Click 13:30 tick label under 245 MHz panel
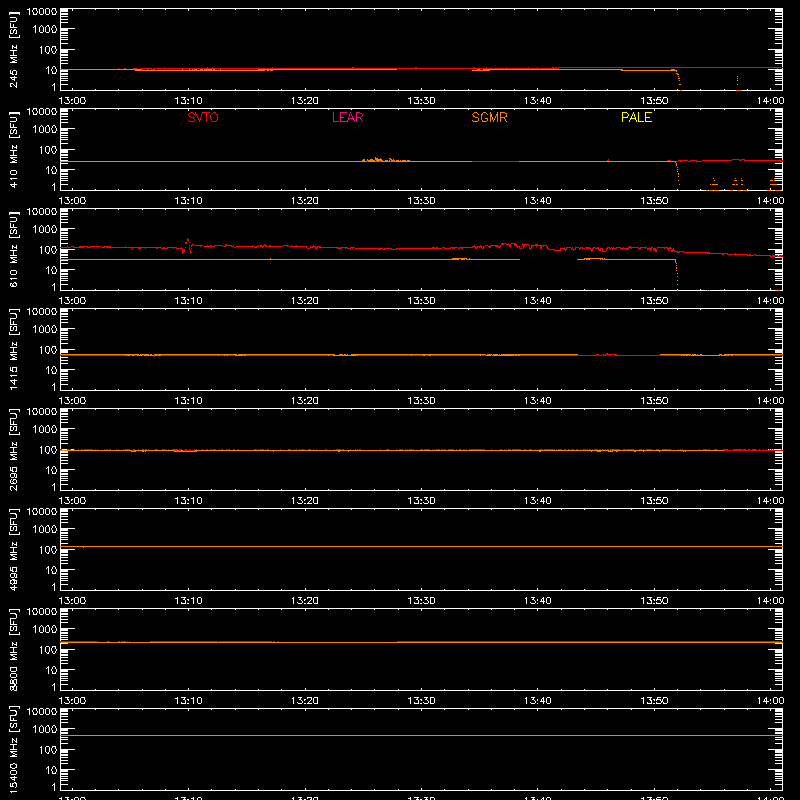 pos(421,101)
